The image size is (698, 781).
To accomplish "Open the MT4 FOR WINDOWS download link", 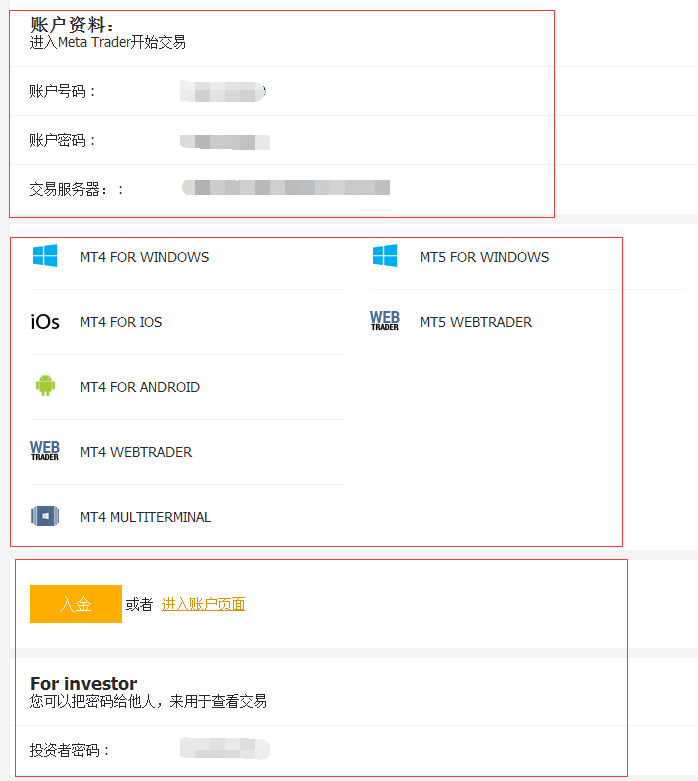I will (144, 257).
